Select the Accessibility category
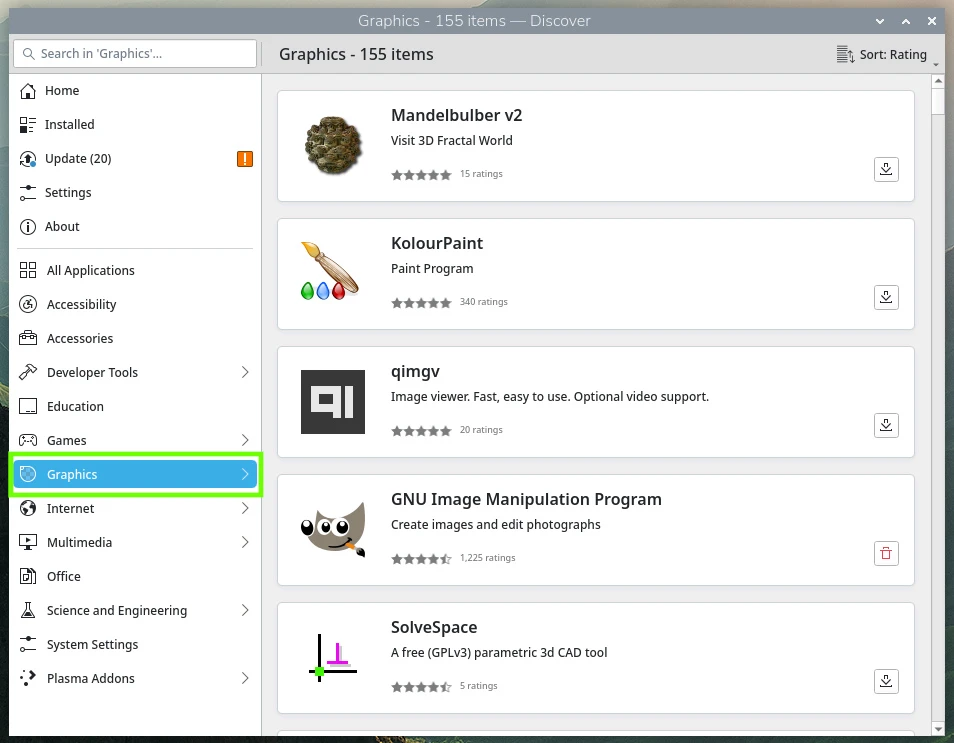The width and height of the screenshot is (954, 743). (81, 305)
